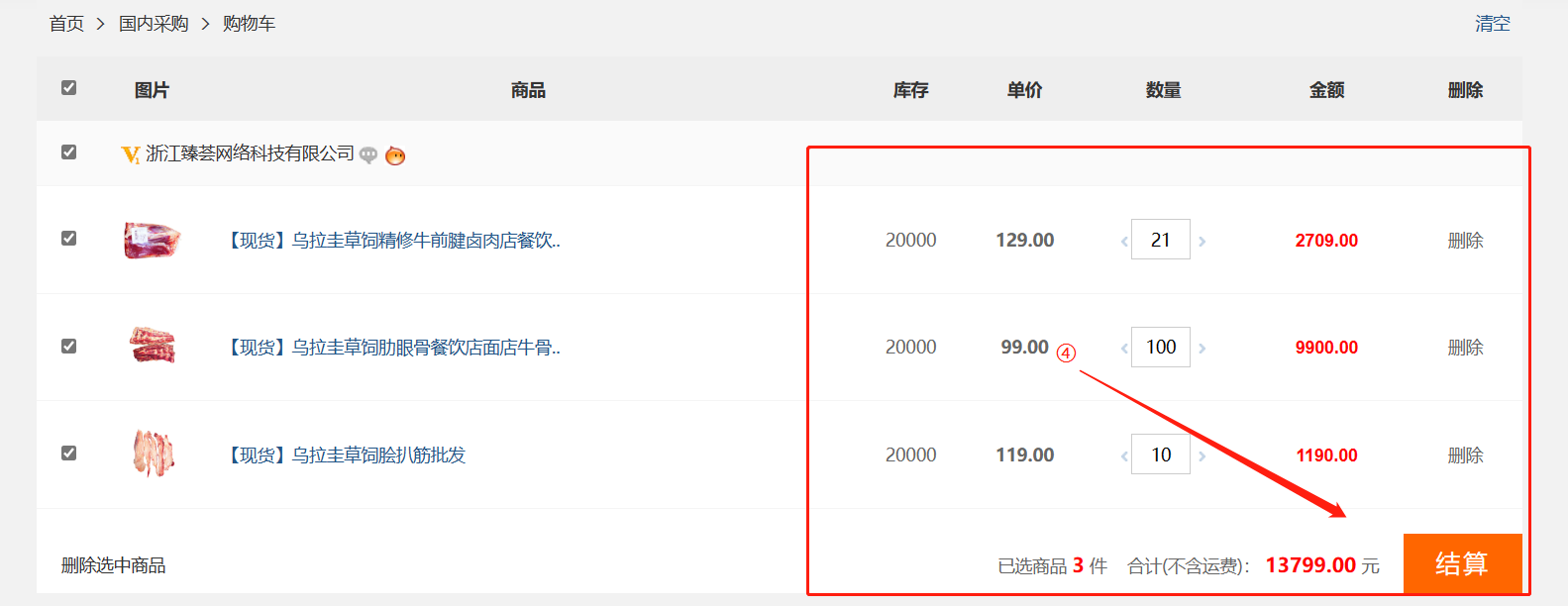
Task: Open the beef tendon product thumbnail
Action: (153, 454)
